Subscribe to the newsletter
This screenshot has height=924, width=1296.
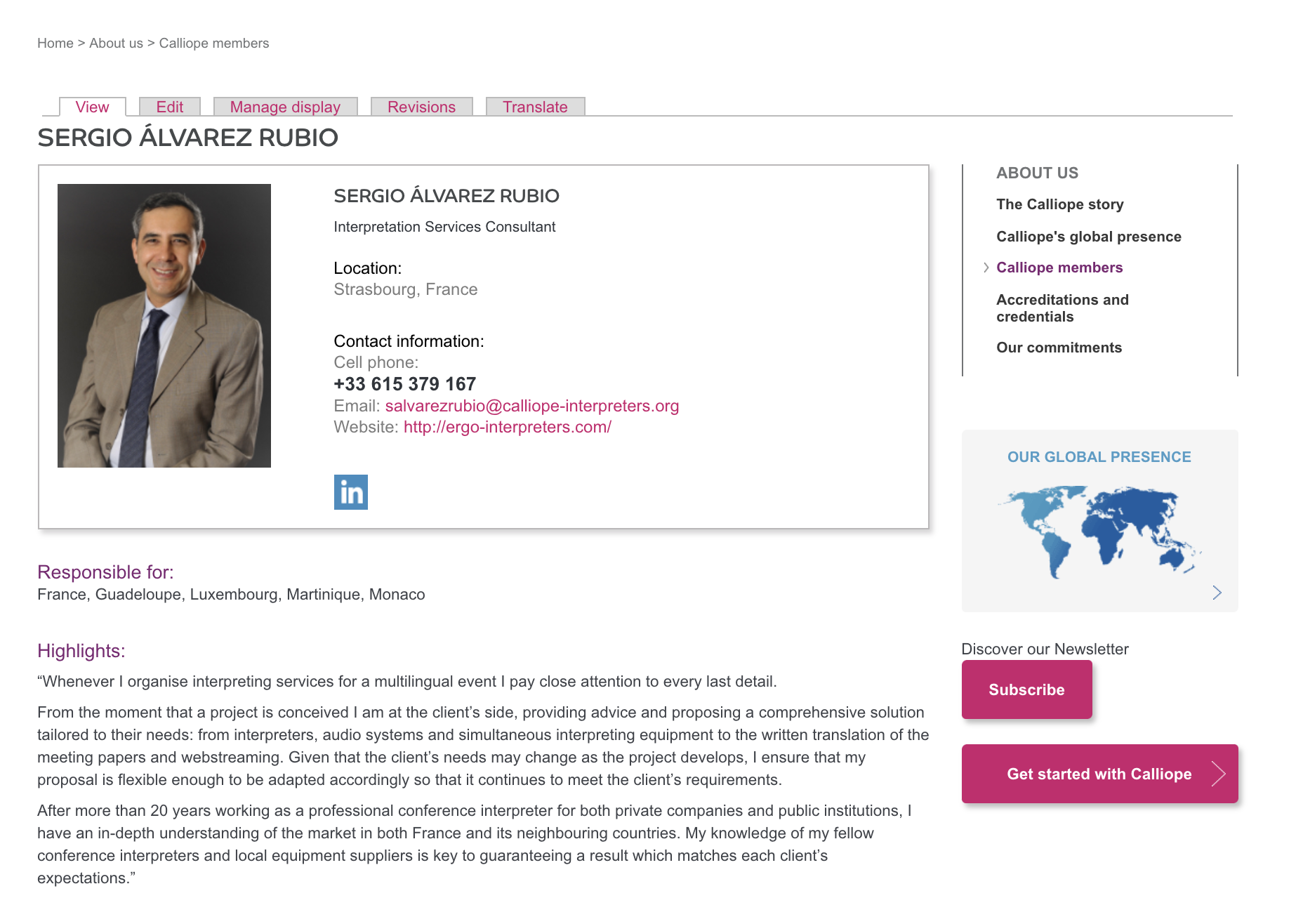1026,689
